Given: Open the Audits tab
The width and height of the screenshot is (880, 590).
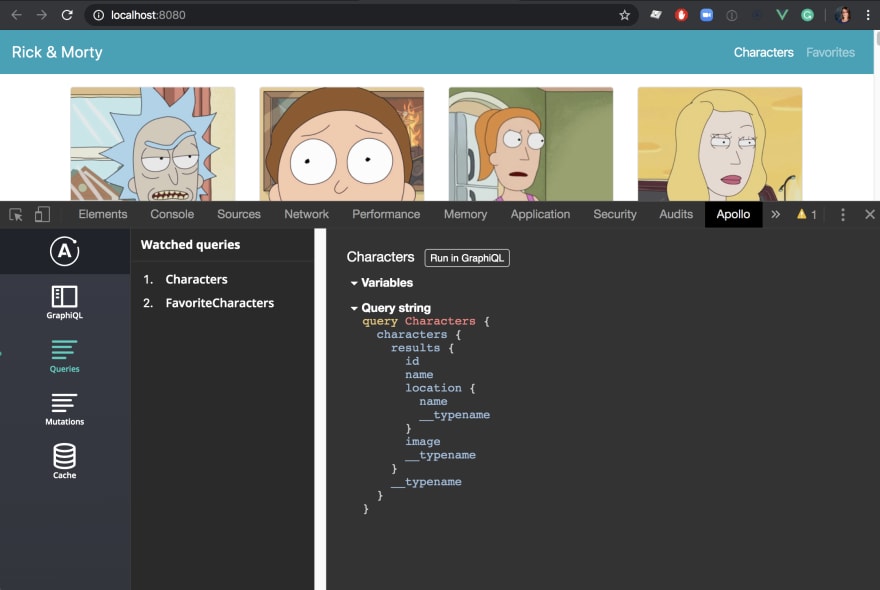Looking at the screenshot, I should (x=676, y=214).
